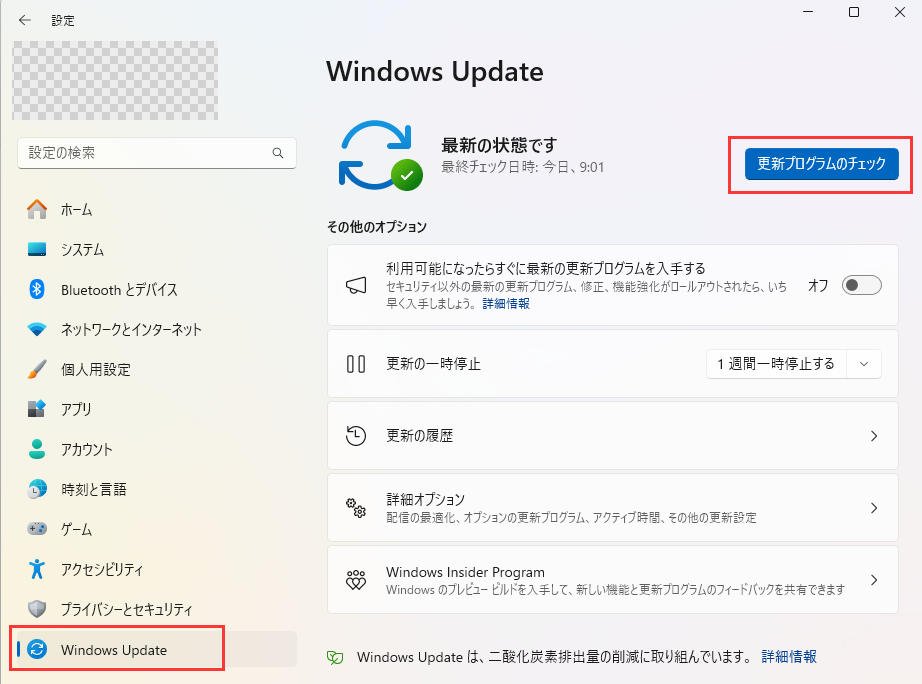Enable 利用可能になったらすぐに最新の更新プログラムを入手する toggle
The width and height of the screenshot is (922, 684).
[x=860, y=285]
